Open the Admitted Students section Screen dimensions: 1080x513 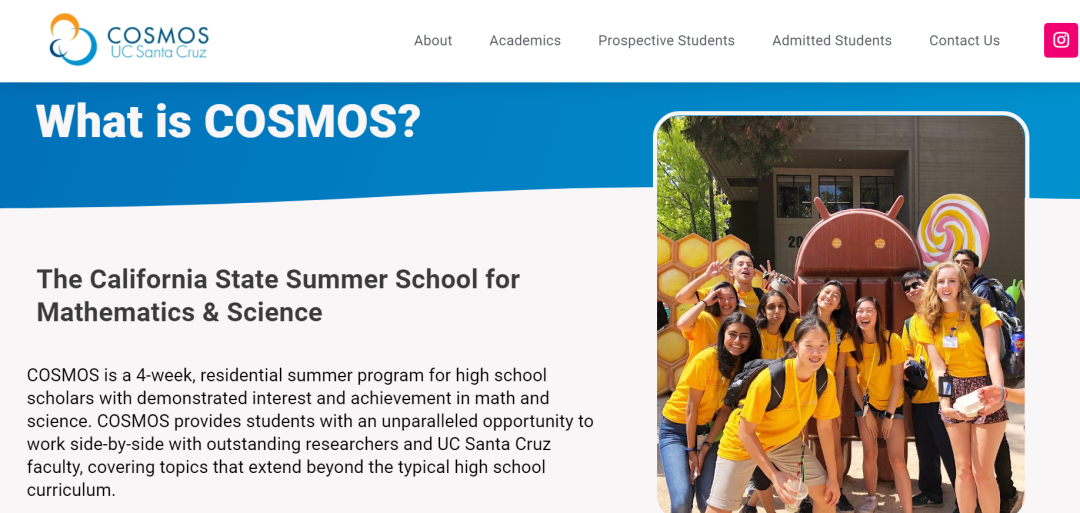point(831,41)
